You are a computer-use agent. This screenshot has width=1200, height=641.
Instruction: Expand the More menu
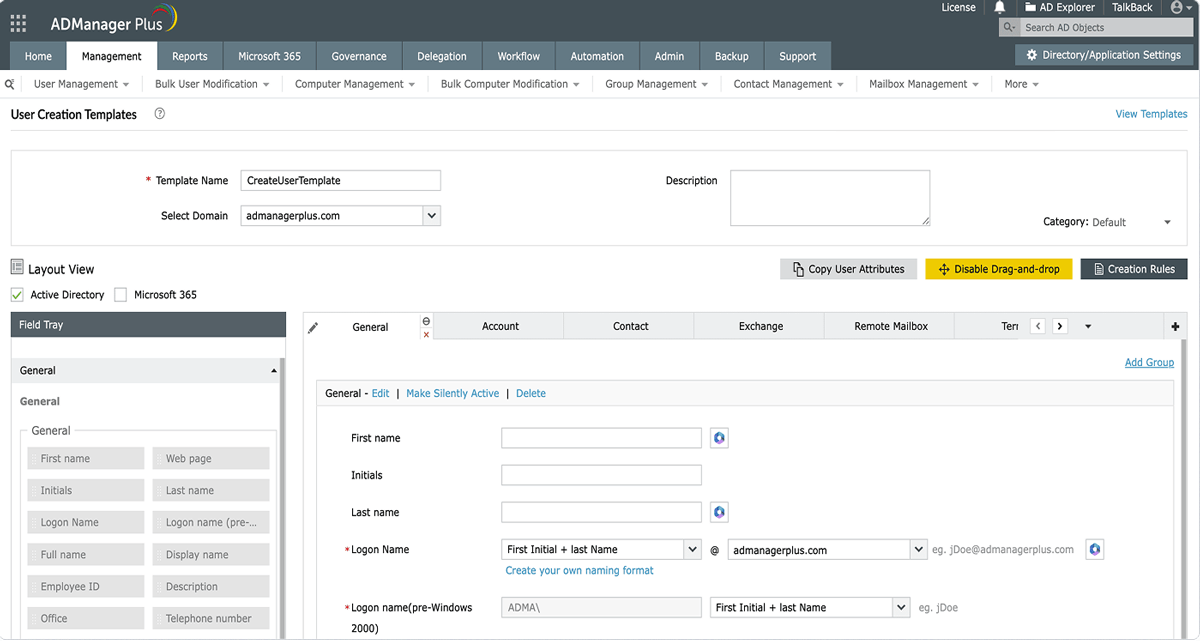click(x=1021, y=84)
